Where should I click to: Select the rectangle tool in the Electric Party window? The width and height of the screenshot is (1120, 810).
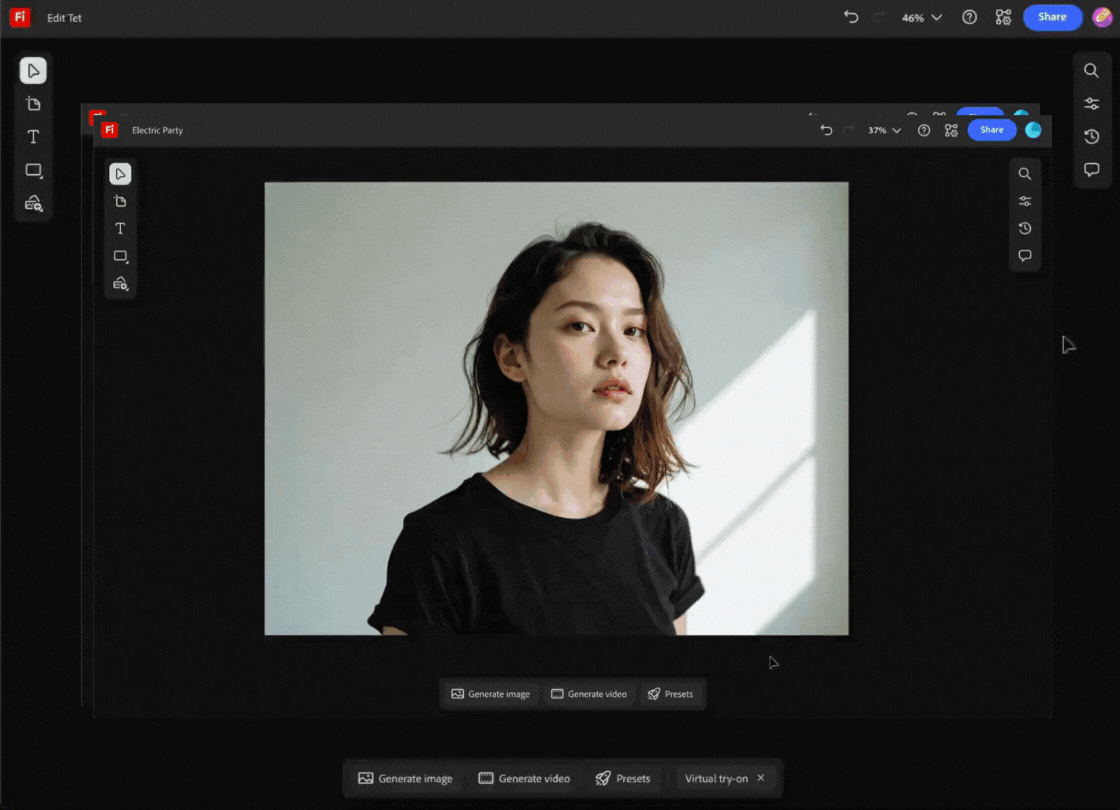click(x=120, y=256)
